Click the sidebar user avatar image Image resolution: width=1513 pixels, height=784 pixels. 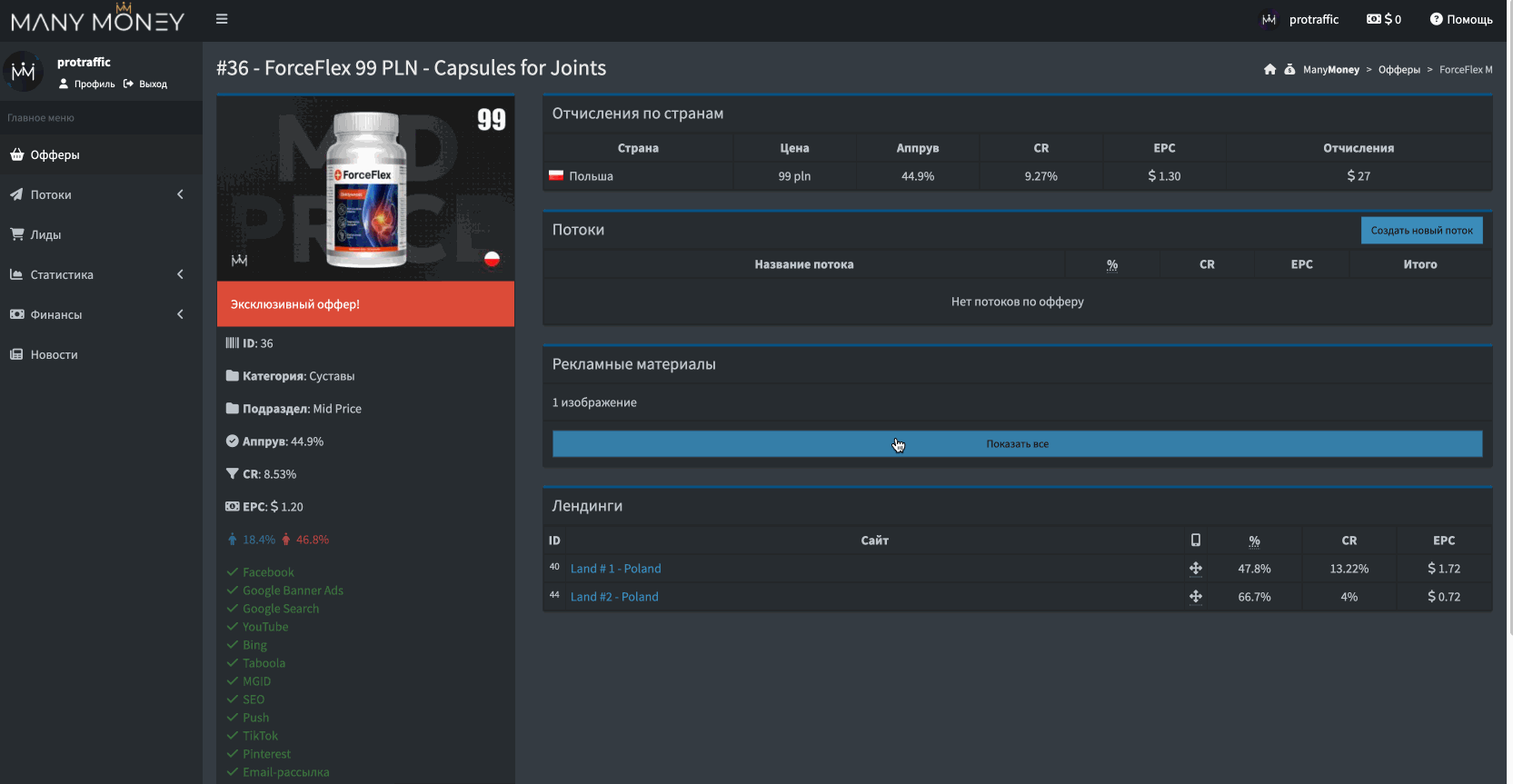[24, 72]
